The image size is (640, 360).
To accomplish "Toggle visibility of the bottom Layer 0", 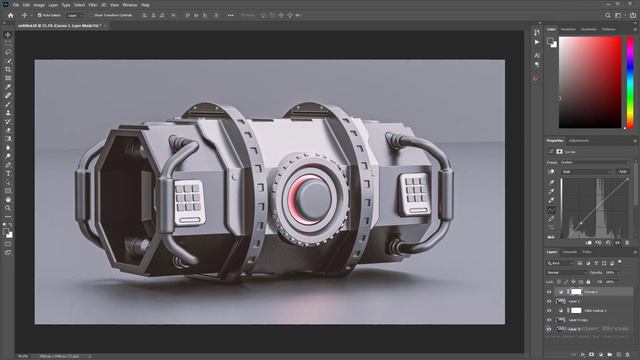I will pos(549,329).
